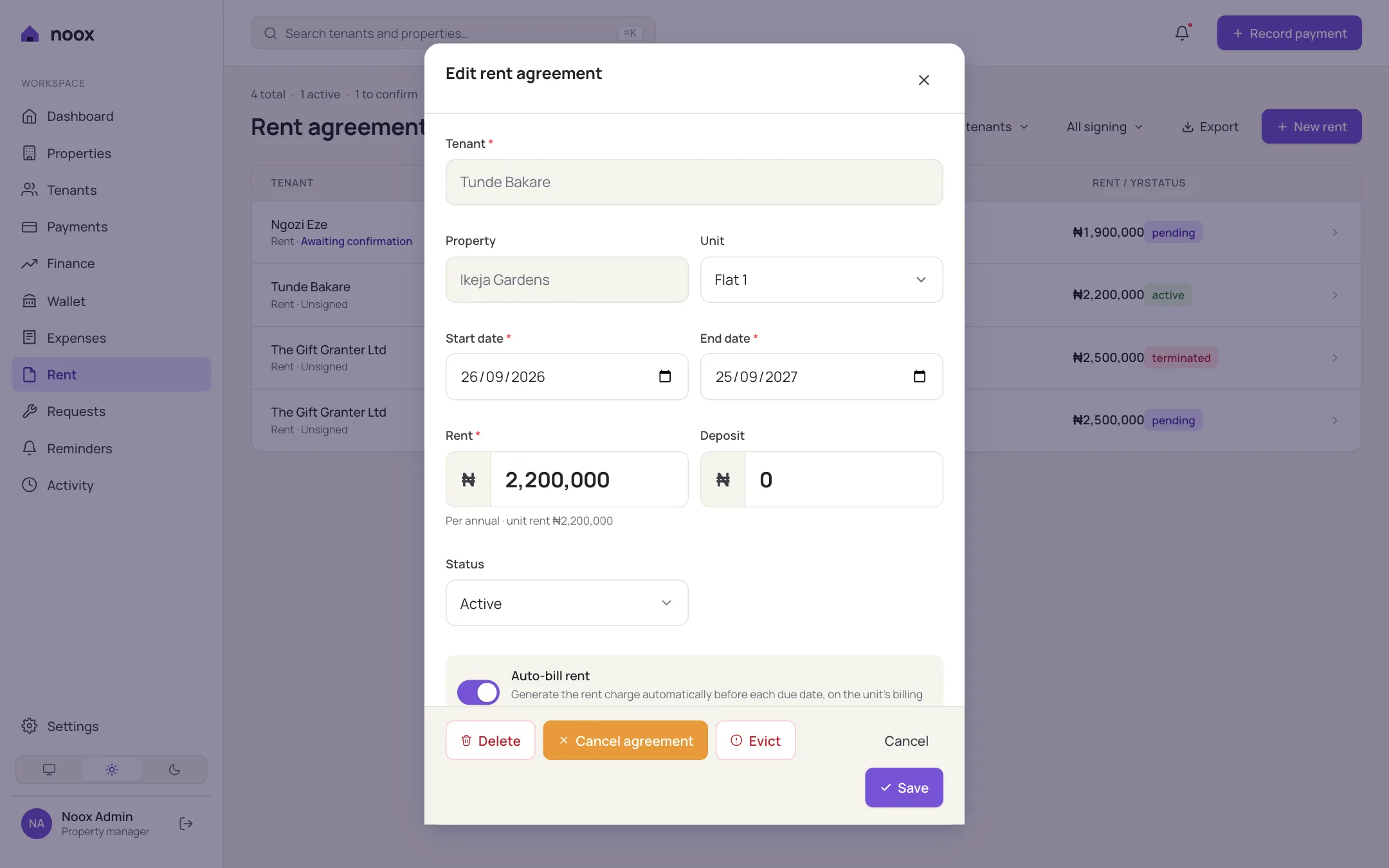This screenshot has height=868, width=1389.
Task: Open the End date calendar picker icon
Action: [920, 376]
